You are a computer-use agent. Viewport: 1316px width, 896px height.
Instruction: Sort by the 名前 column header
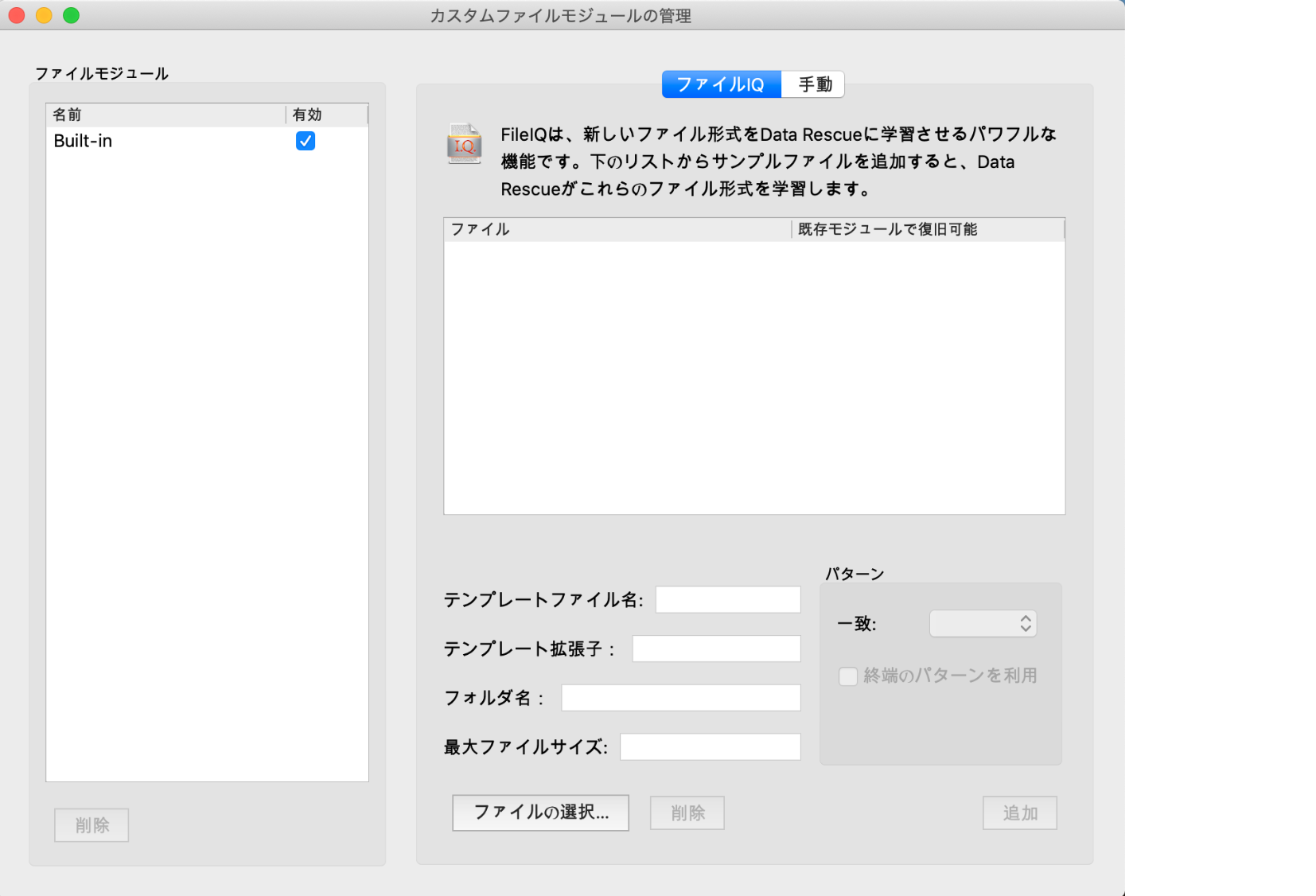click(165, 115)
